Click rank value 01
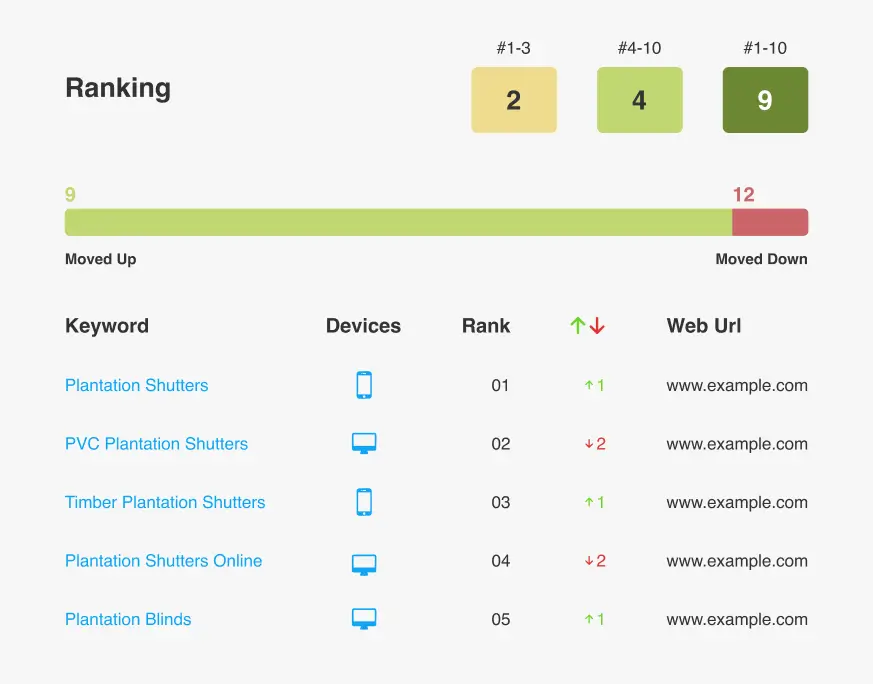The height and width of the screenshot is (684, 873). 500,385
